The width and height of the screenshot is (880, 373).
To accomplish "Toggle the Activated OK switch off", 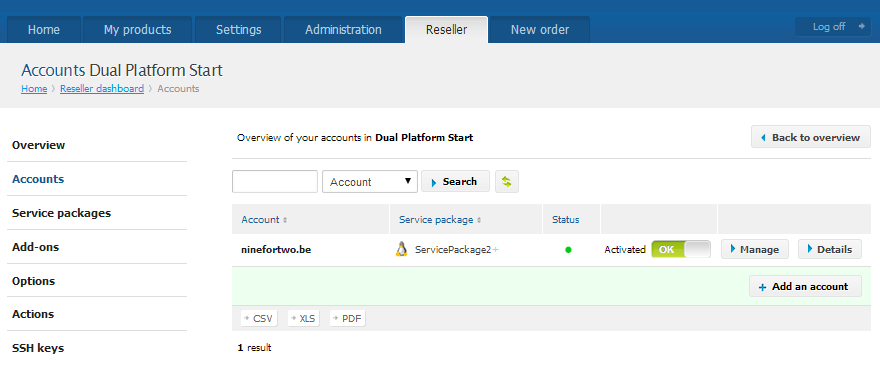I will click(681, 250).
